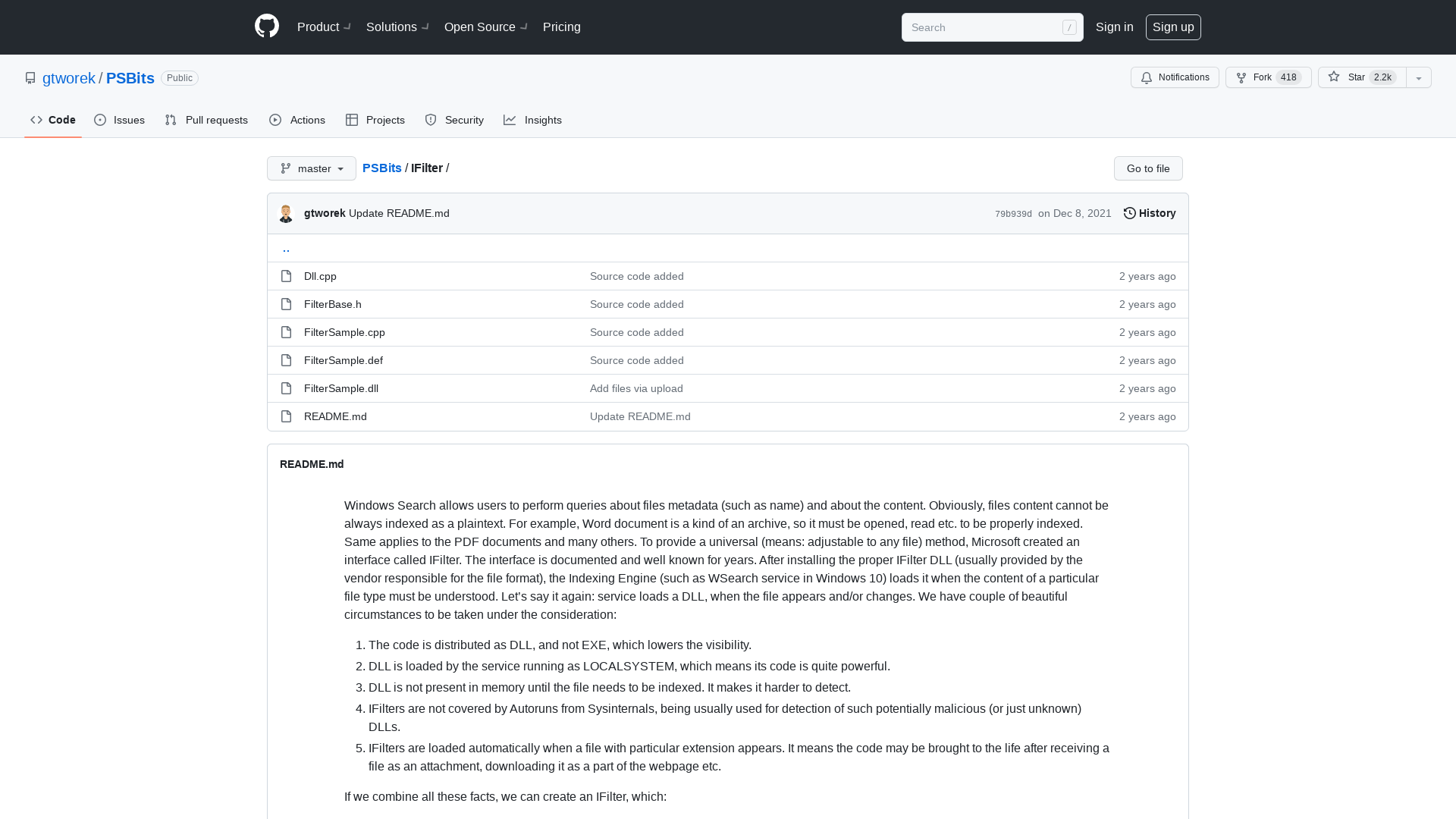Click the Sign in link

[1115, 27]
